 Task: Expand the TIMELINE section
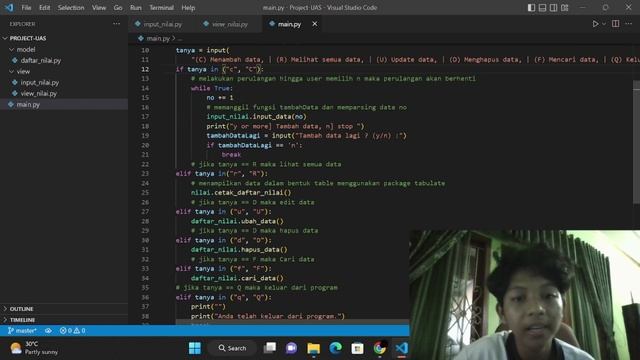(x=64, y=320)
